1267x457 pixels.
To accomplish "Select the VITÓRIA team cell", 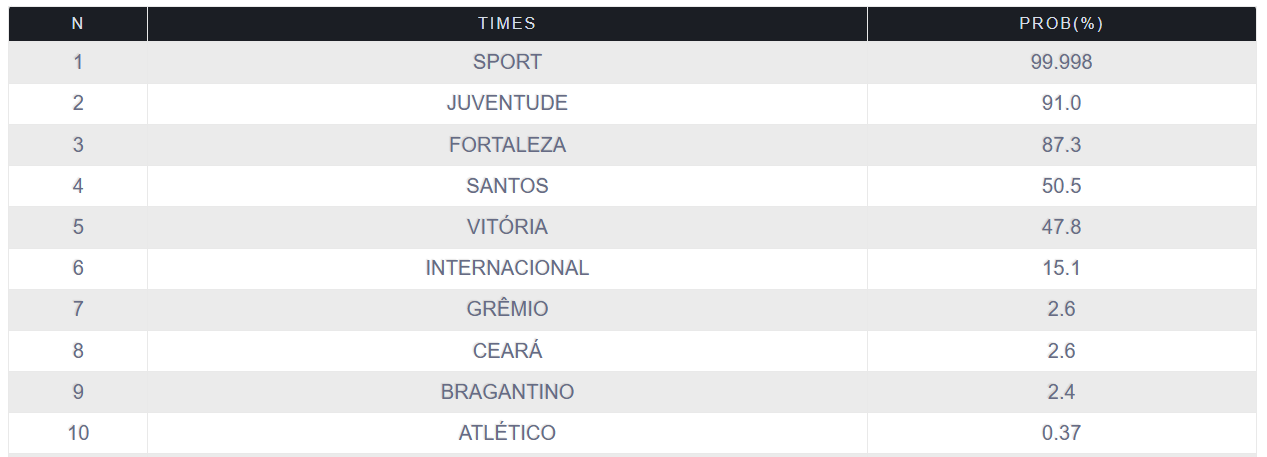I will click(507, 227).
